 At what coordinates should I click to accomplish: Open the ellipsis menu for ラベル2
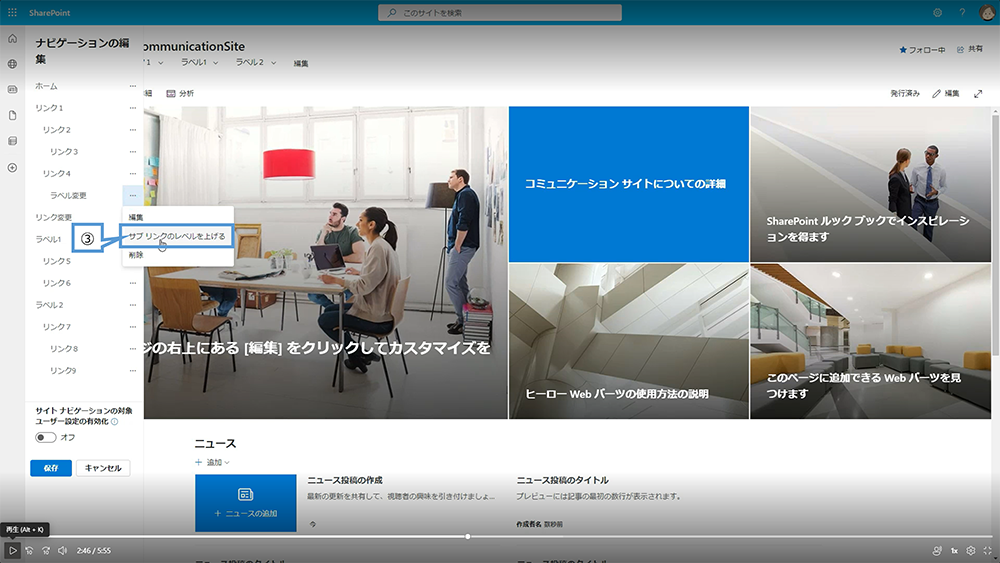[x=133, y=305]
